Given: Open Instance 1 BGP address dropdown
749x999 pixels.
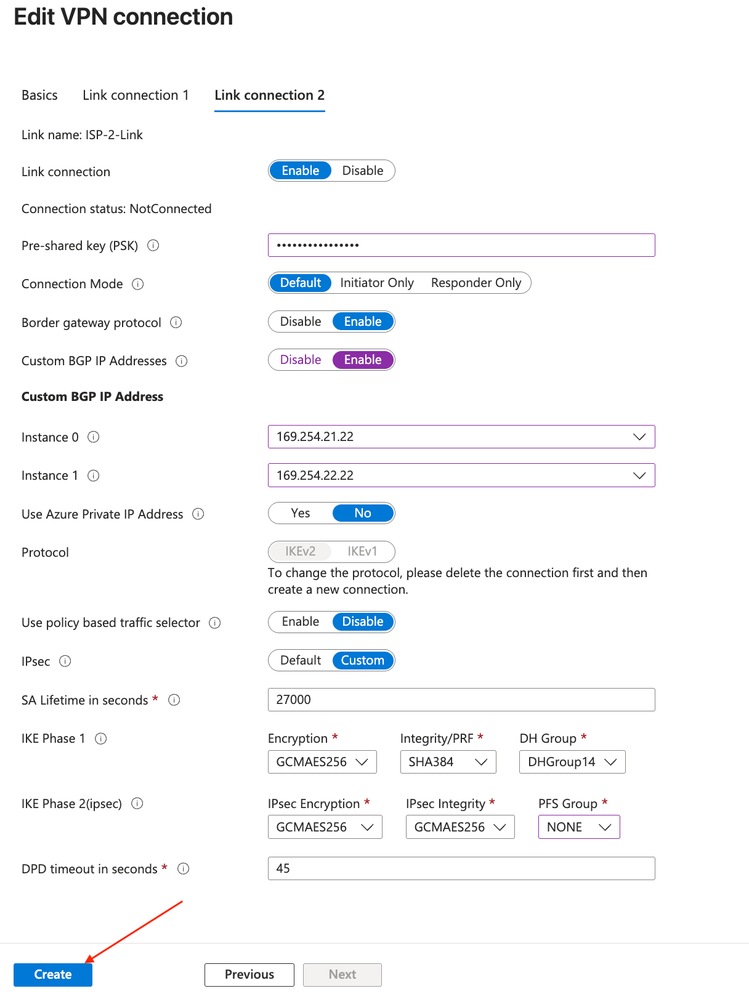Looking at the screenshot, I should click(461, 475).
